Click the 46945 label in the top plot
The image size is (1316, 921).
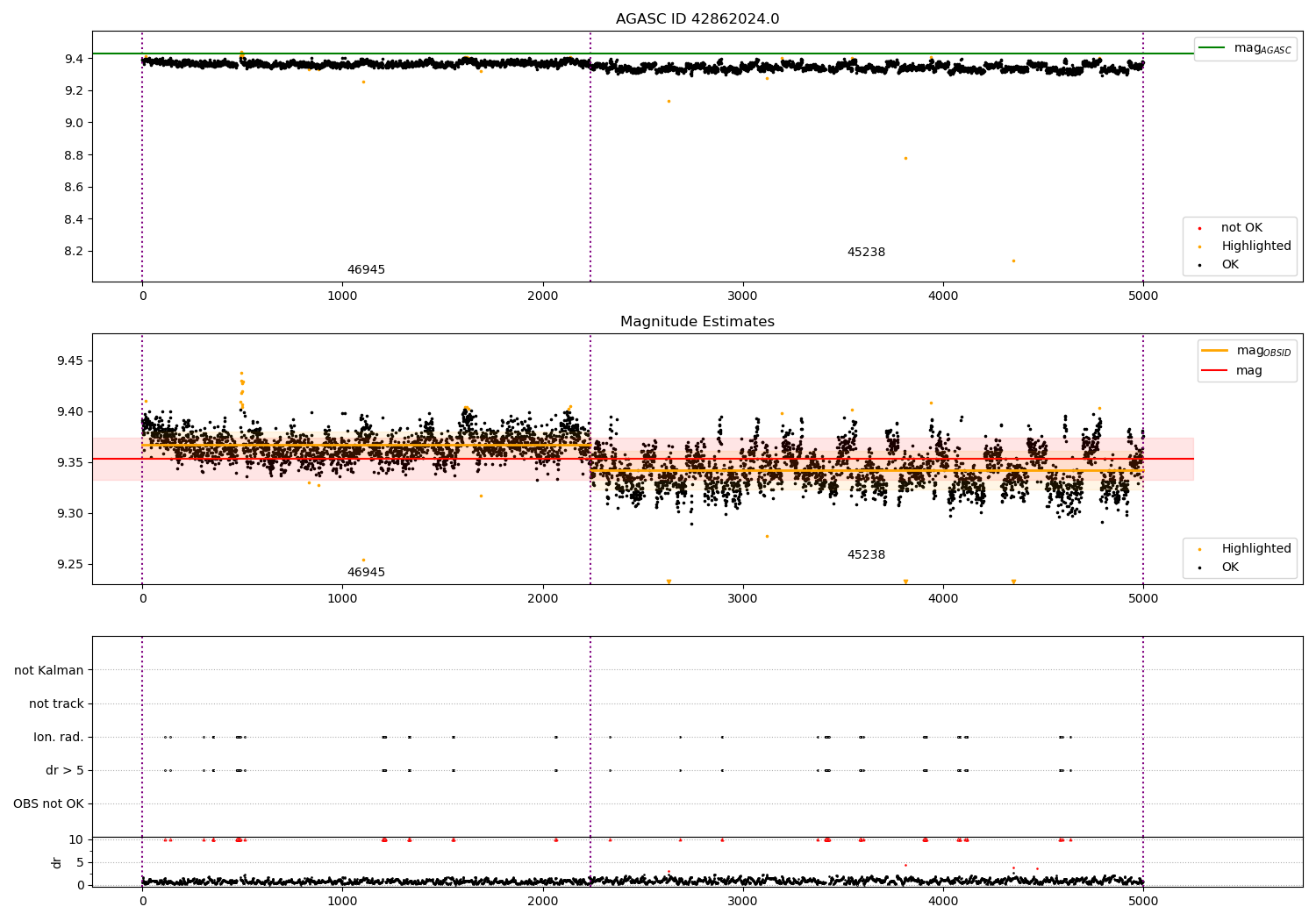[x=366, y=270]
